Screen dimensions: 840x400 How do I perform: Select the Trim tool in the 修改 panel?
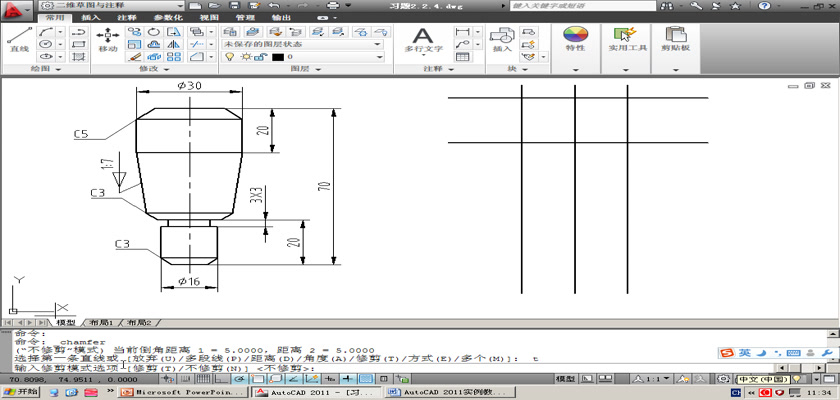coord(197,44)
